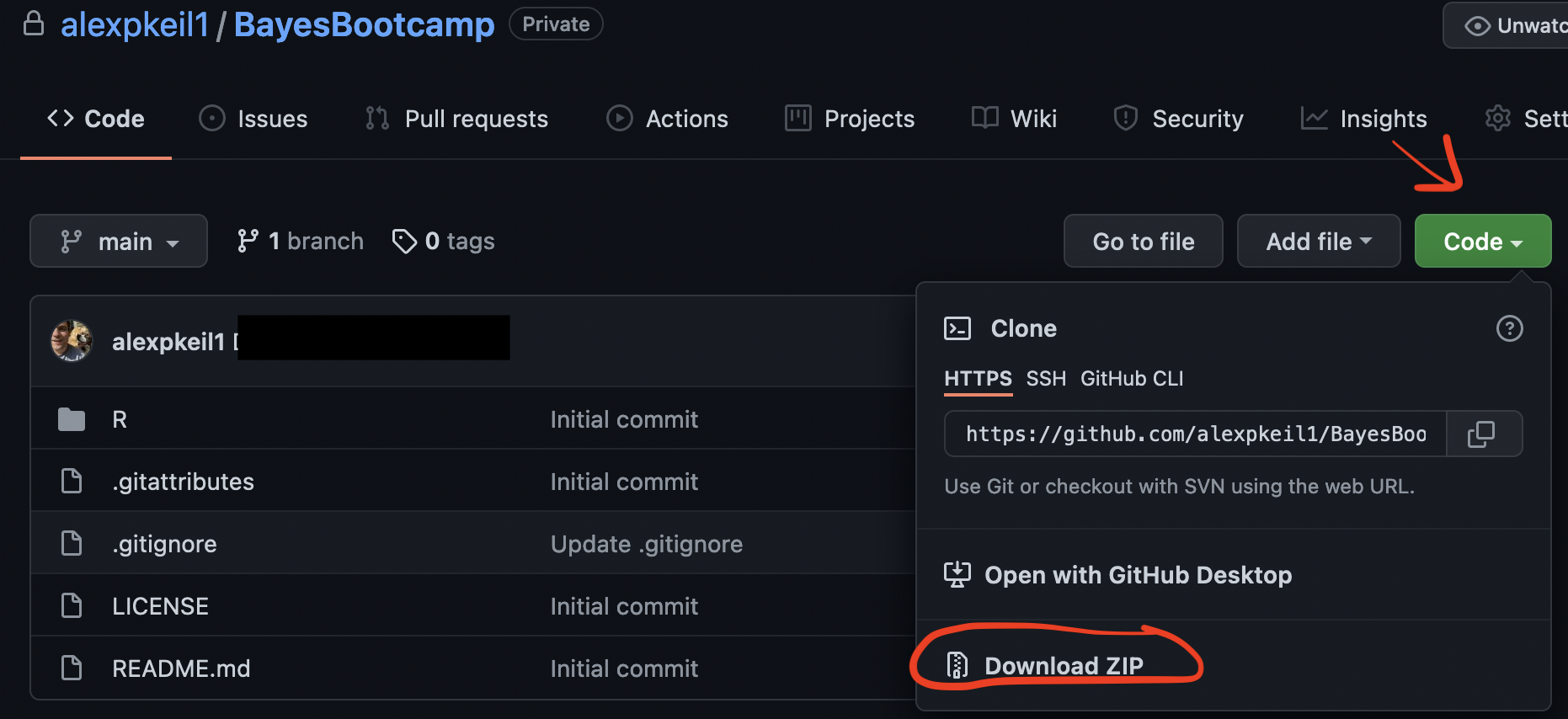This screenshot has height=719, width=1568.
Task: Open Initial commit message for .gitattributes
Action: [x=624, y=482]
